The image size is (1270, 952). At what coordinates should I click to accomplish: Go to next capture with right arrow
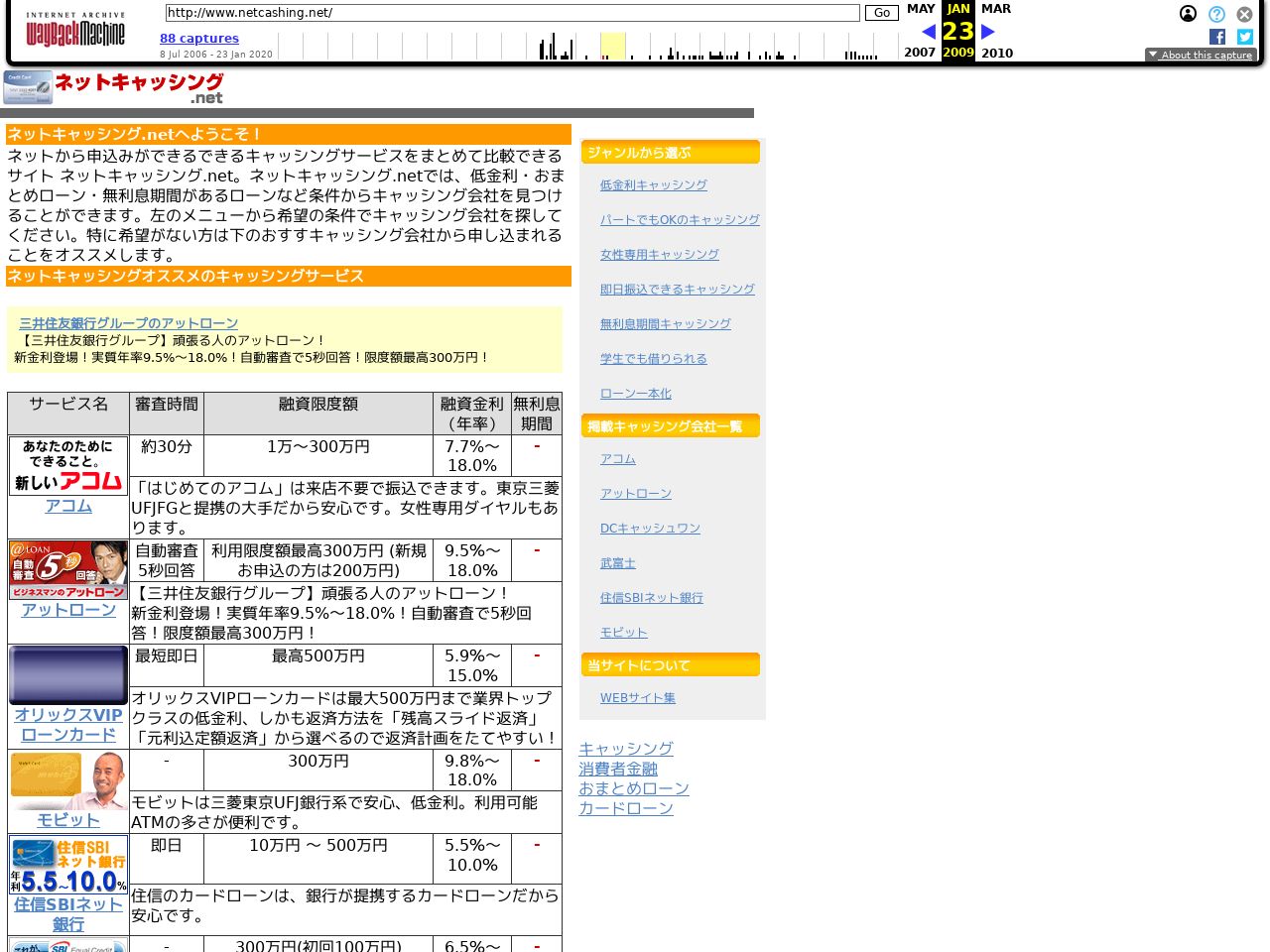pos(987,32)
